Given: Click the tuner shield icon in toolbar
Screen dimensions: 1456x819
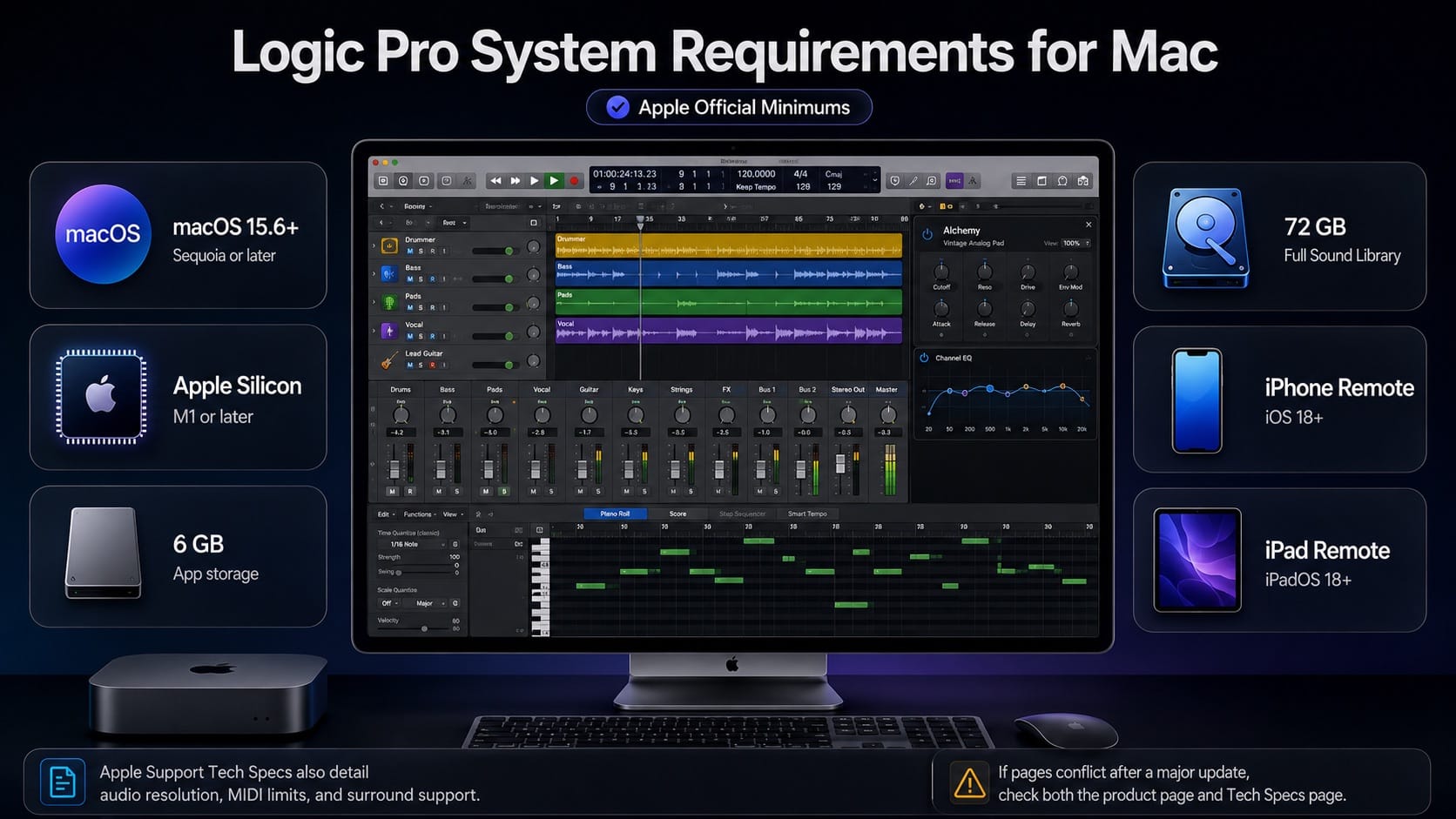Looking at the screenshot, I should [894, 181].
